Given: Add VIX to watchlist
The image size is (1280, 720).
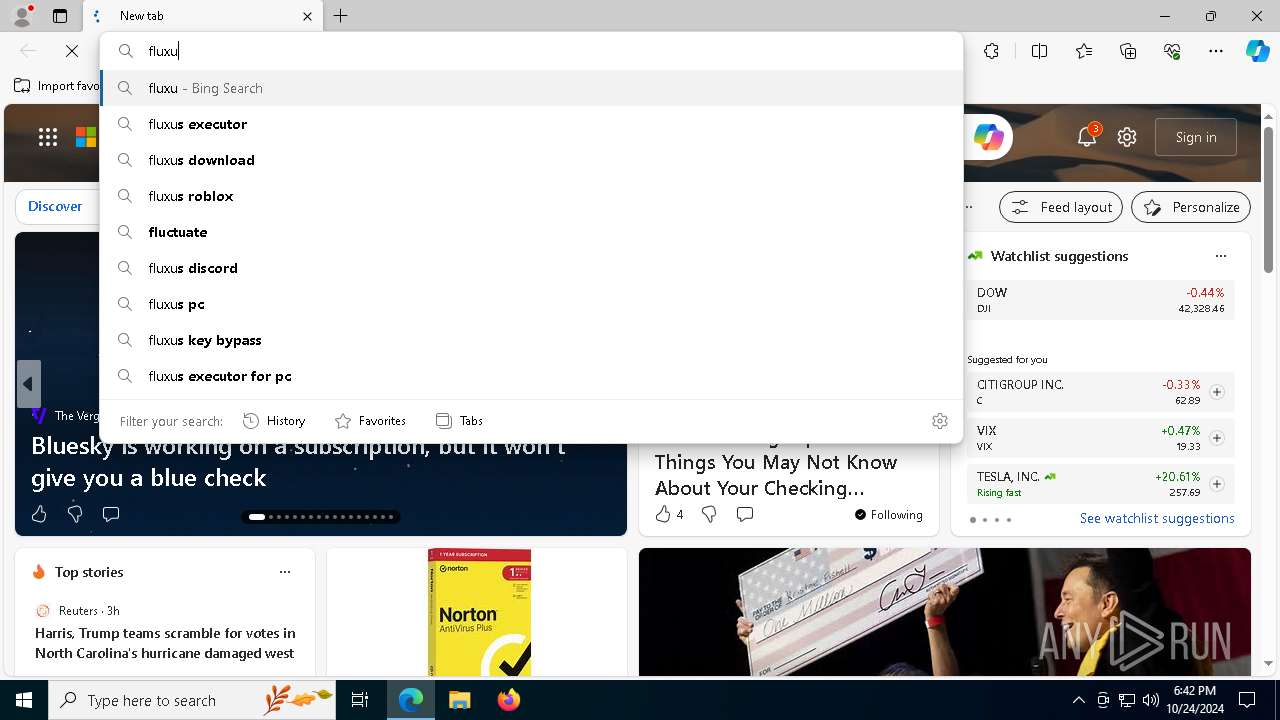Looking at the screenshot, I should (1217, 438).
